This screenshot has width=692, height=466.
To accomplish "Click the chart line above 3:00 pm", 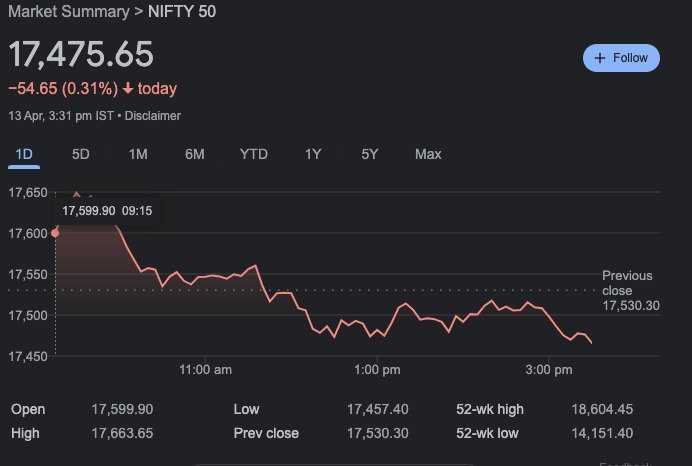I will [x=549, y=315].
